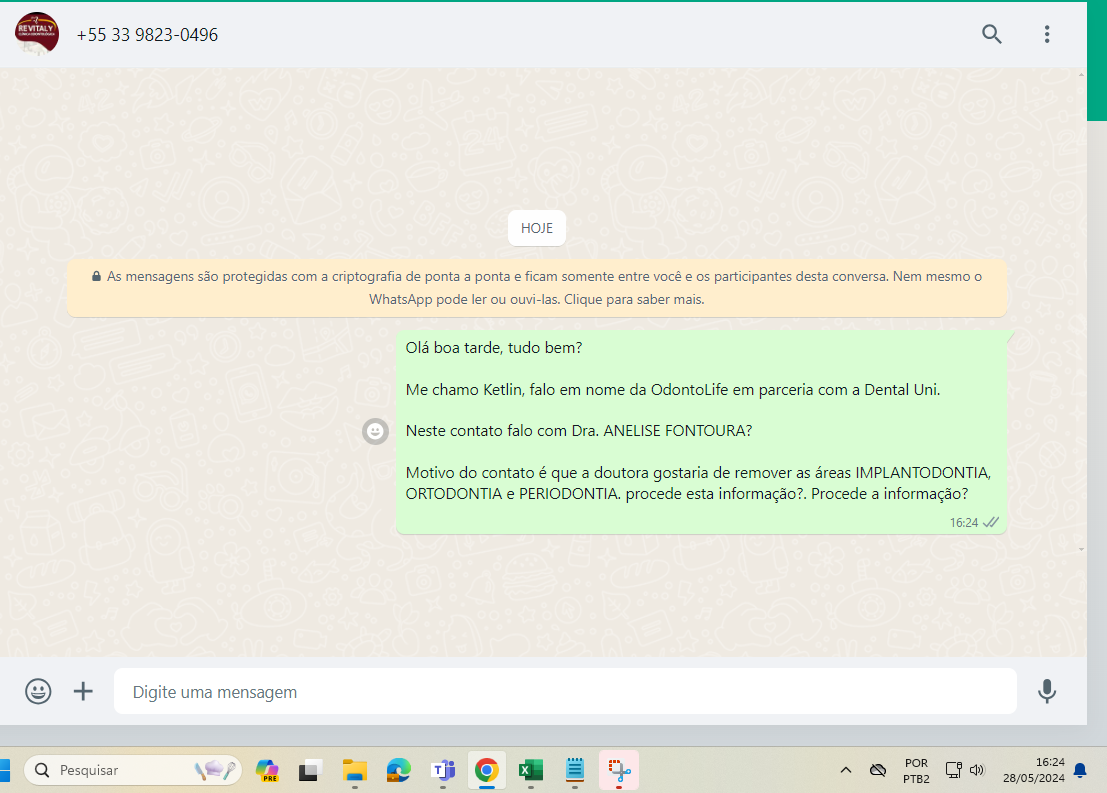This screenshot has width=1107, height=793.
Task: Open Copilot preview from the taskbar
Action: [x=268, y=770]
